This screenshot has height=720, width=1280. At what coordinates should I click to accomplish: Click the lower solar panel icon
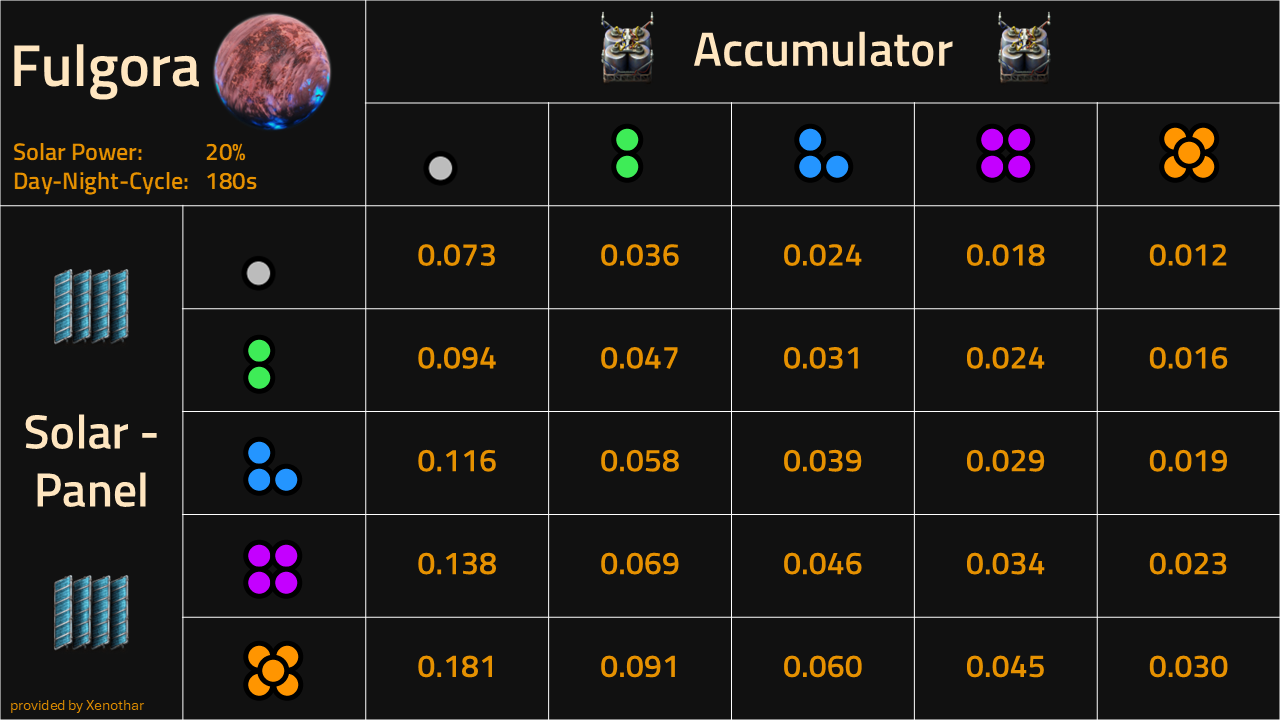[91, 612]
